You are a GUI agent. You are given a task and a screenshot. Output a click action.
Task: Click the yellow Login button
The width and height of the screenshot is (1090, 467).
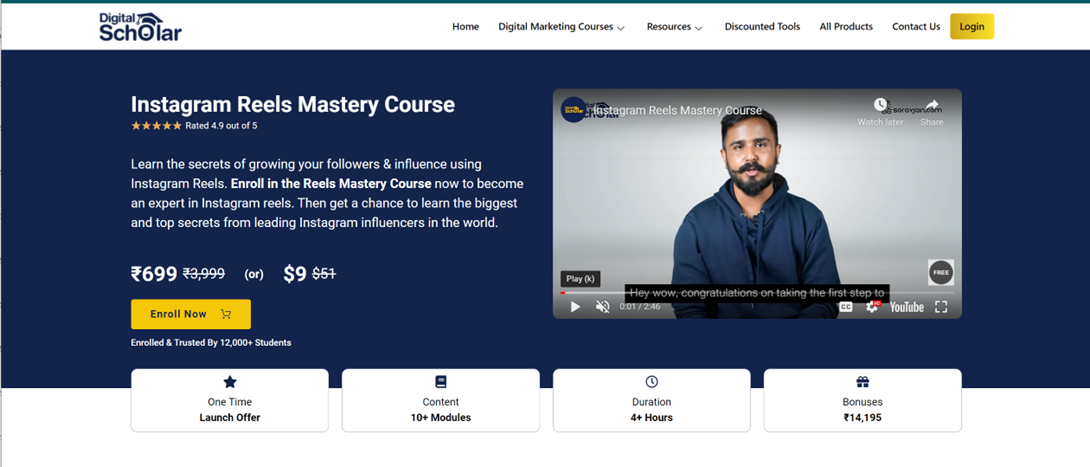click(972, 26)
